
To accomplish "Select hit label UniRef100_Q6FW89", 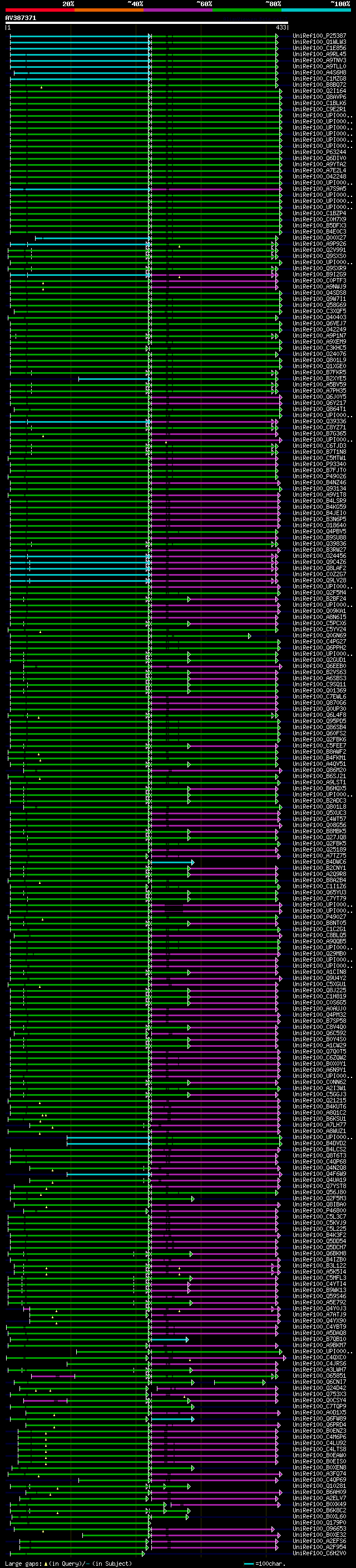I will 319,1418.
